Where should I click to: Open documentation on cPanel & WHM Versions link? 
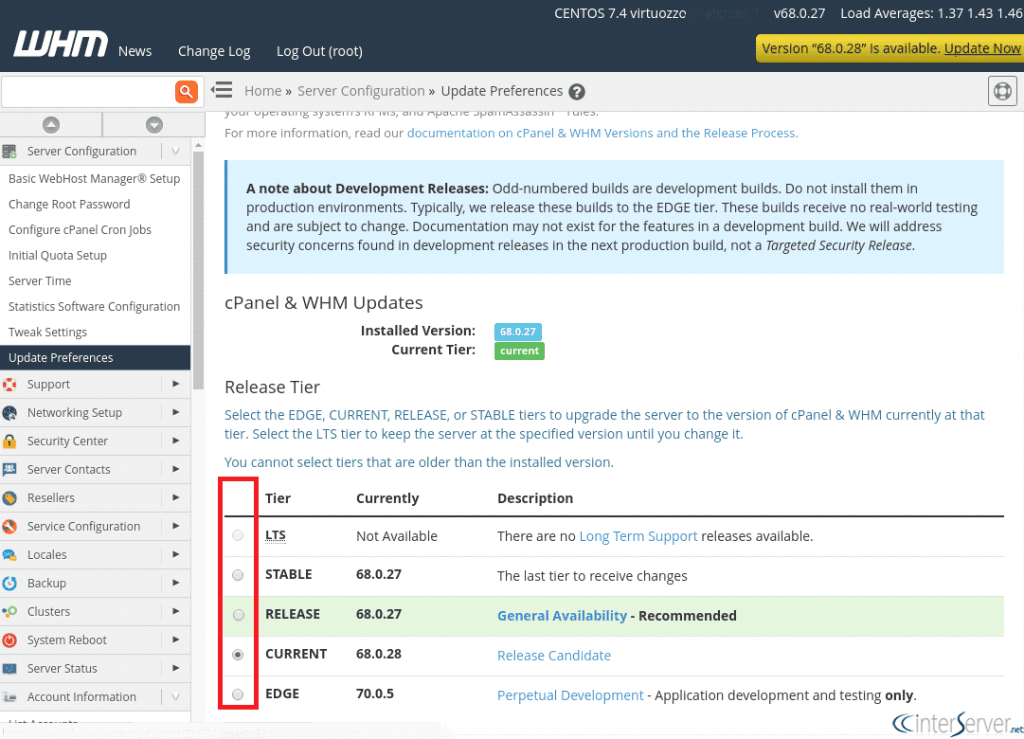point(602,133)
